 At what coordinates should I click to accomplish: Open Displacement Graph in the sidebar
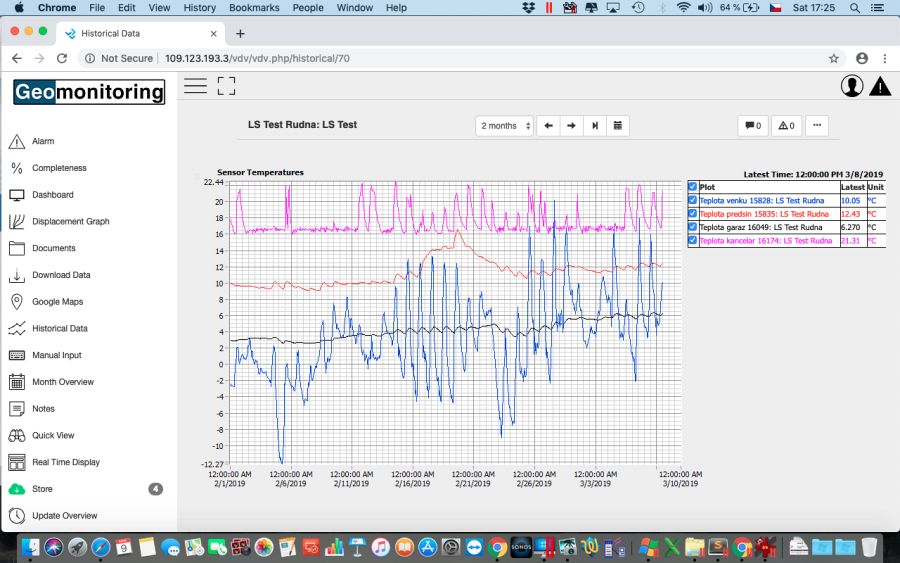pyautogui.click(x=71, y=222)
